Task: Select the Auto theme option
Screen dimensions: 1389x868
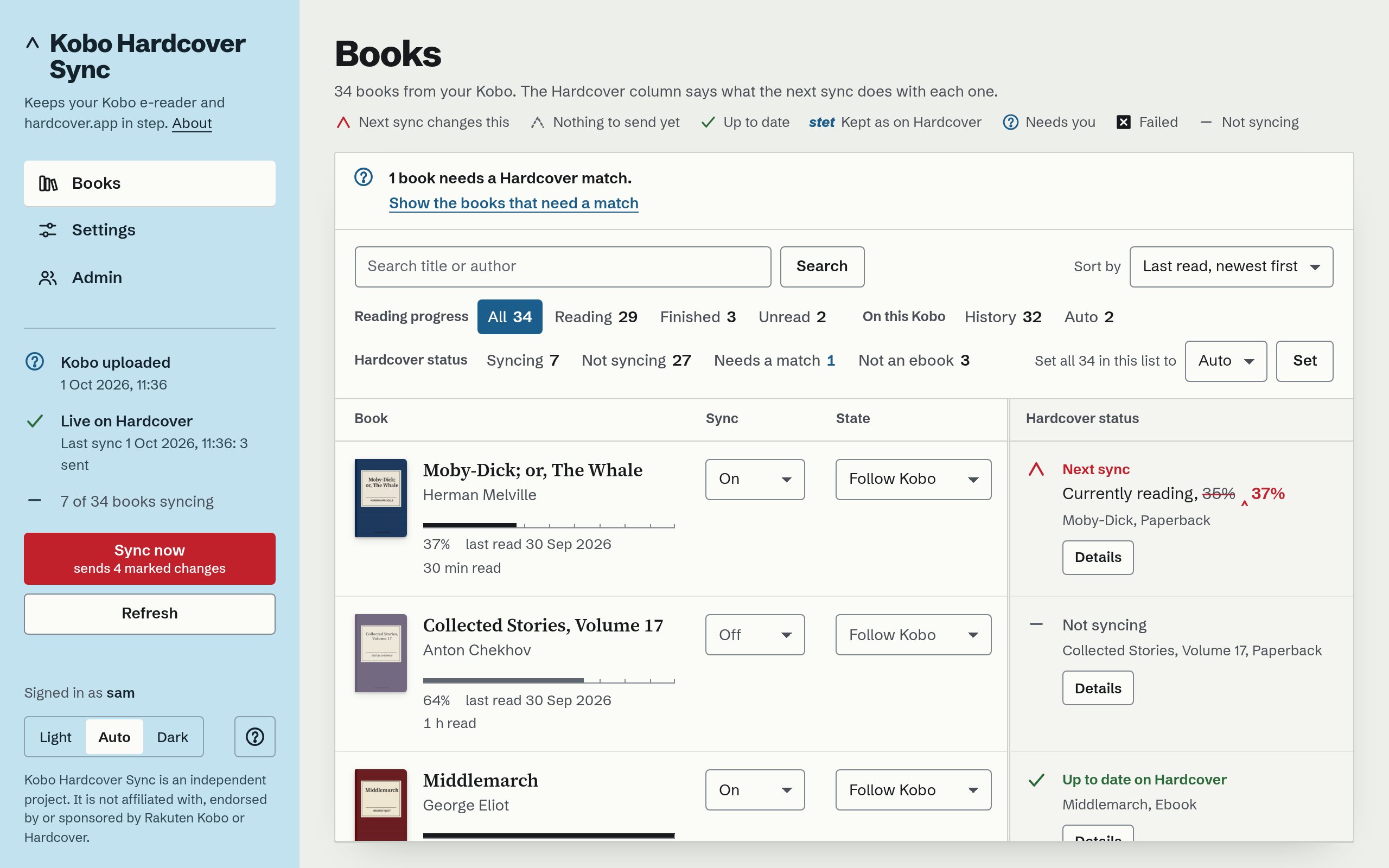Action: [x=114, y=737]
